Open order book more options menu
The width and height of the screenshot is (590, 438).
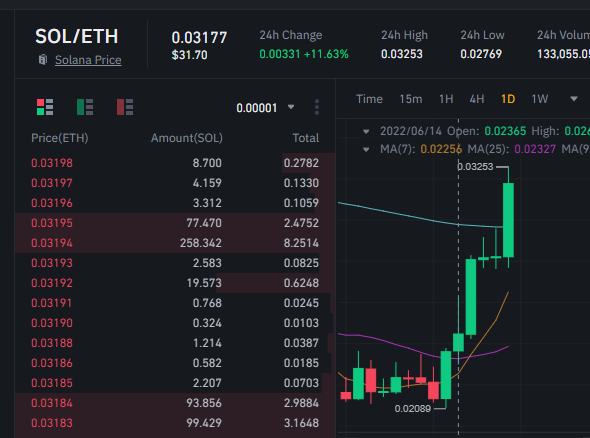coord(317,107)
